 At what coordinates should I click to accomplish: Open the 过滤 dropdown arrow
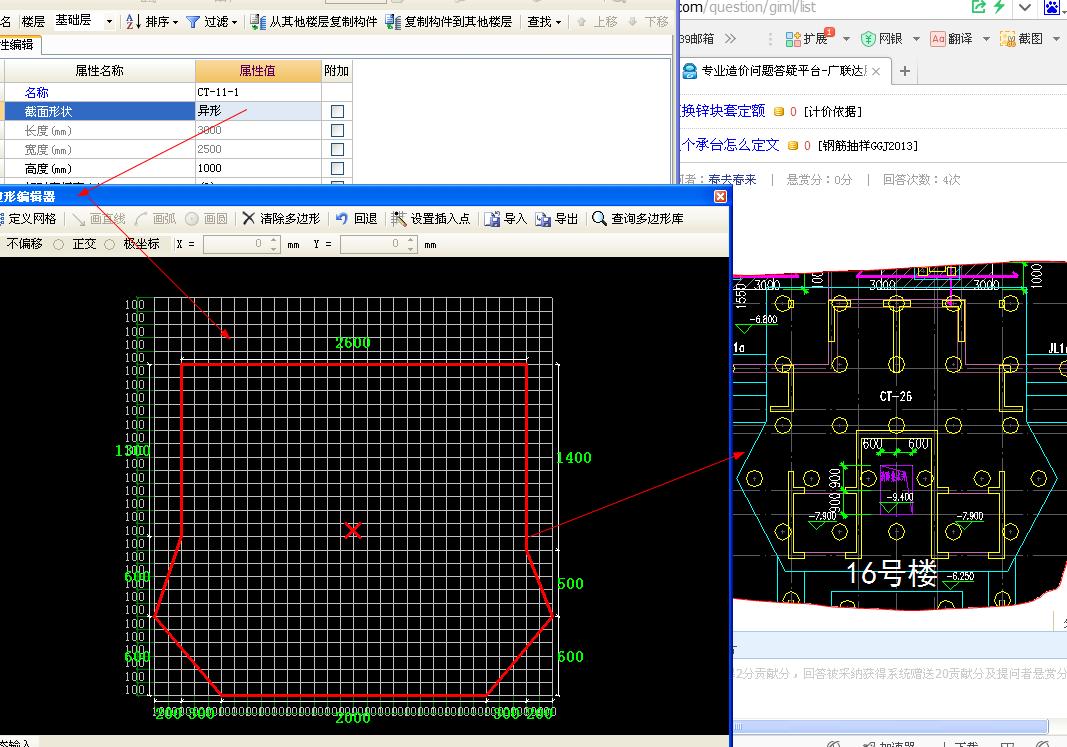click(234, 22)
